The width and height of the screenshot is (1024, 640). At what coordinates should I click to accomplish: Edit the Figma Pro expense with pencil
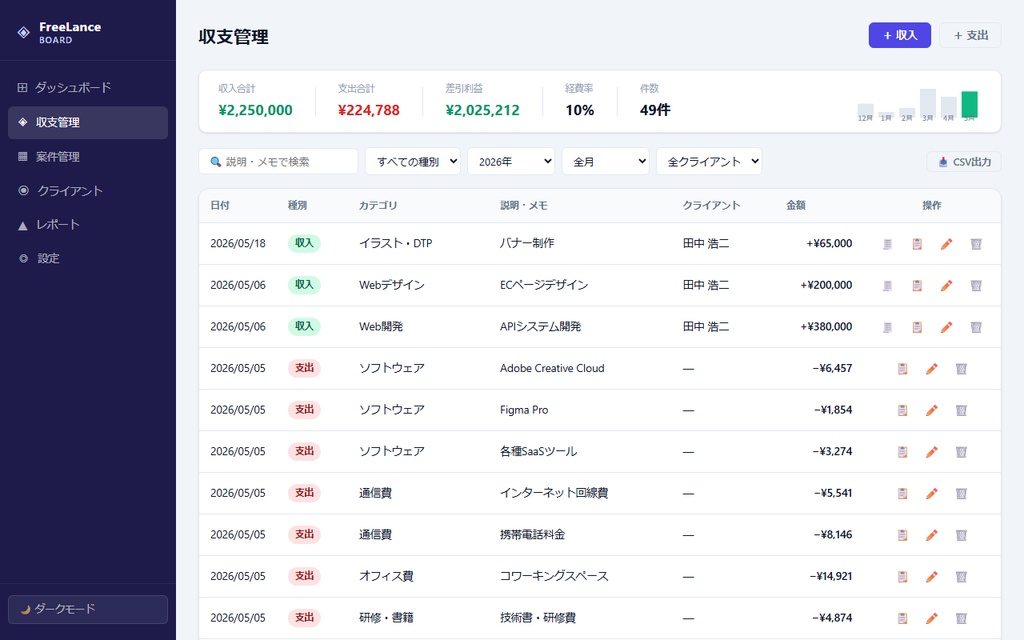click(932, 410)
